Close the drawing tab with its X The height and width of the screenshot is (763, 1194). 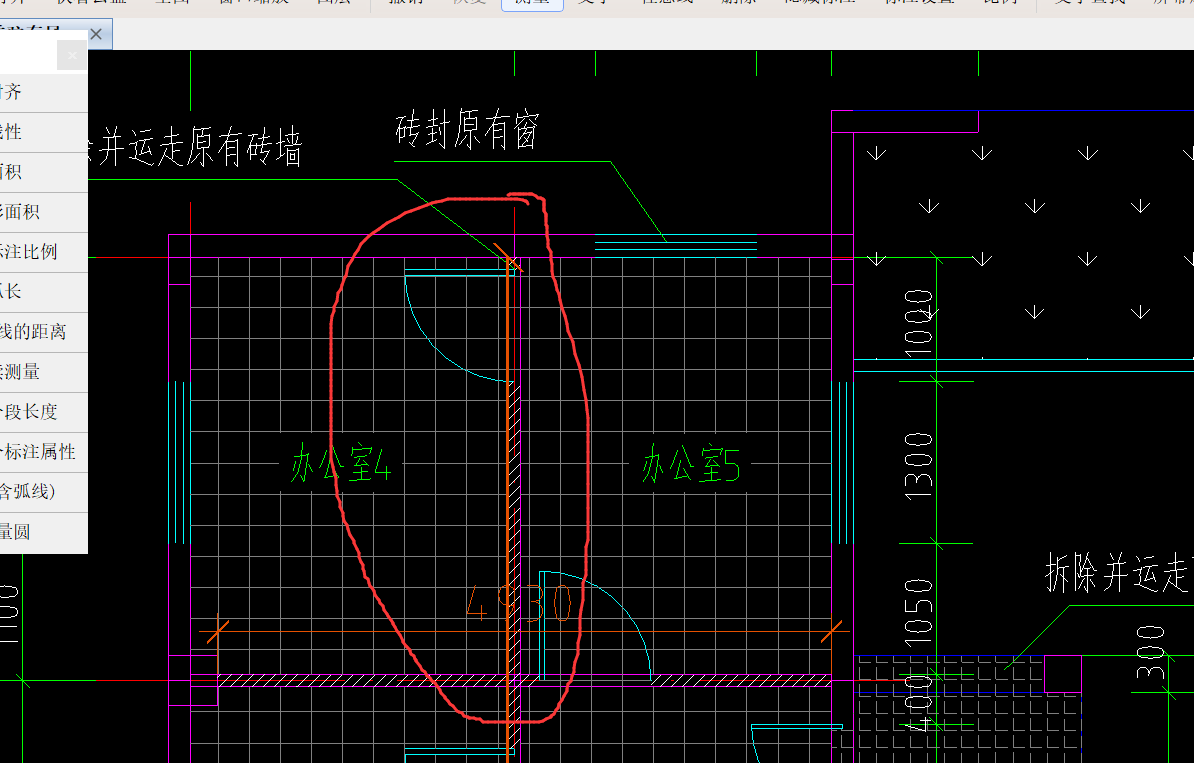point(96,34)
